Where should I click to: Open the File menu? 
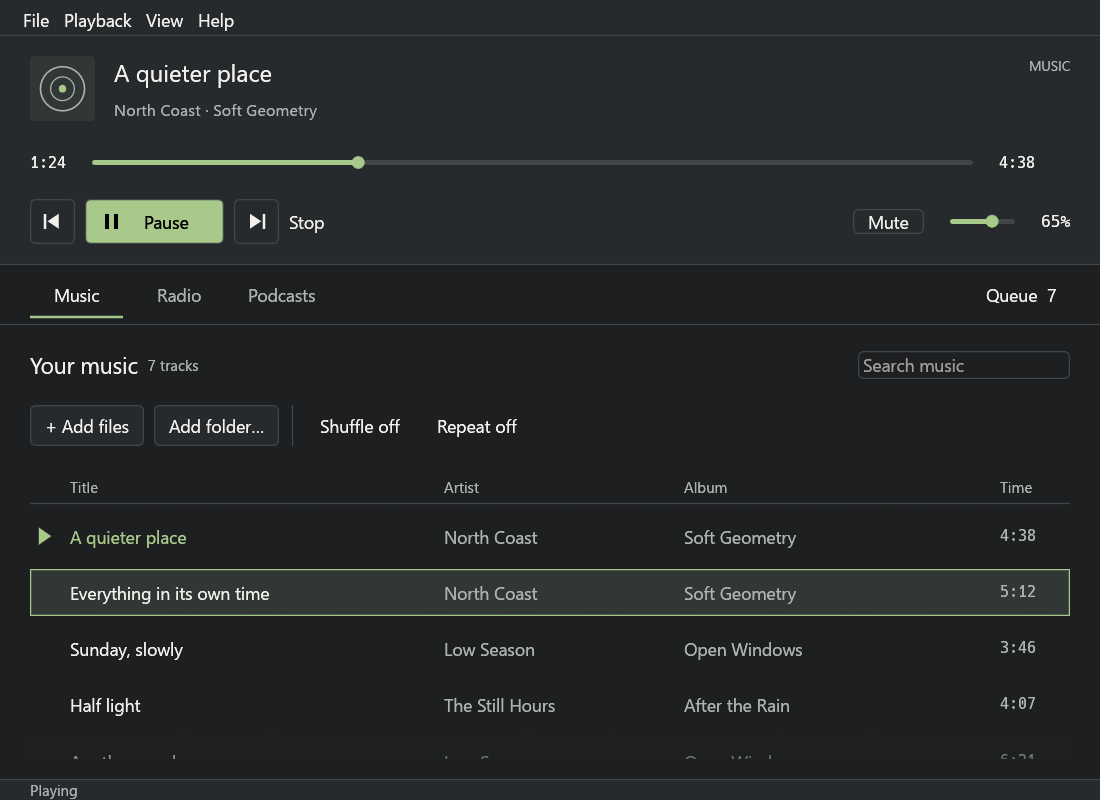36,21
